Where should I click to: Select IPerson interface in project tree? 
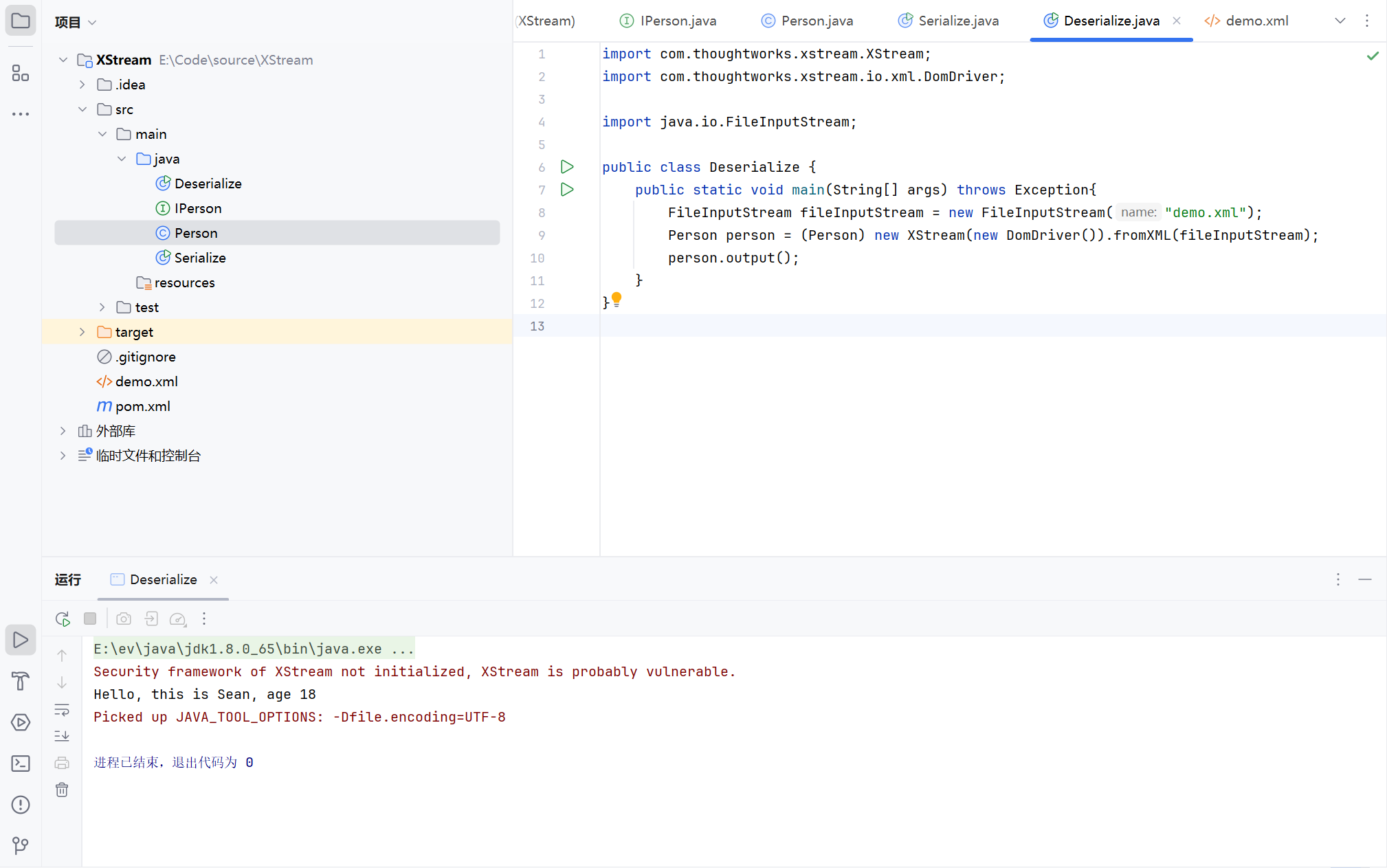click(188, 208)
